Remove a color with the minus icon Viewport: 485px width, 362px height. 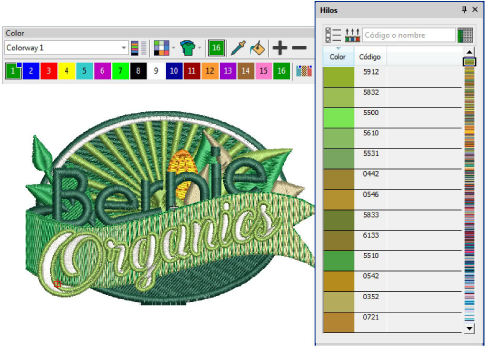click(299, 48)
